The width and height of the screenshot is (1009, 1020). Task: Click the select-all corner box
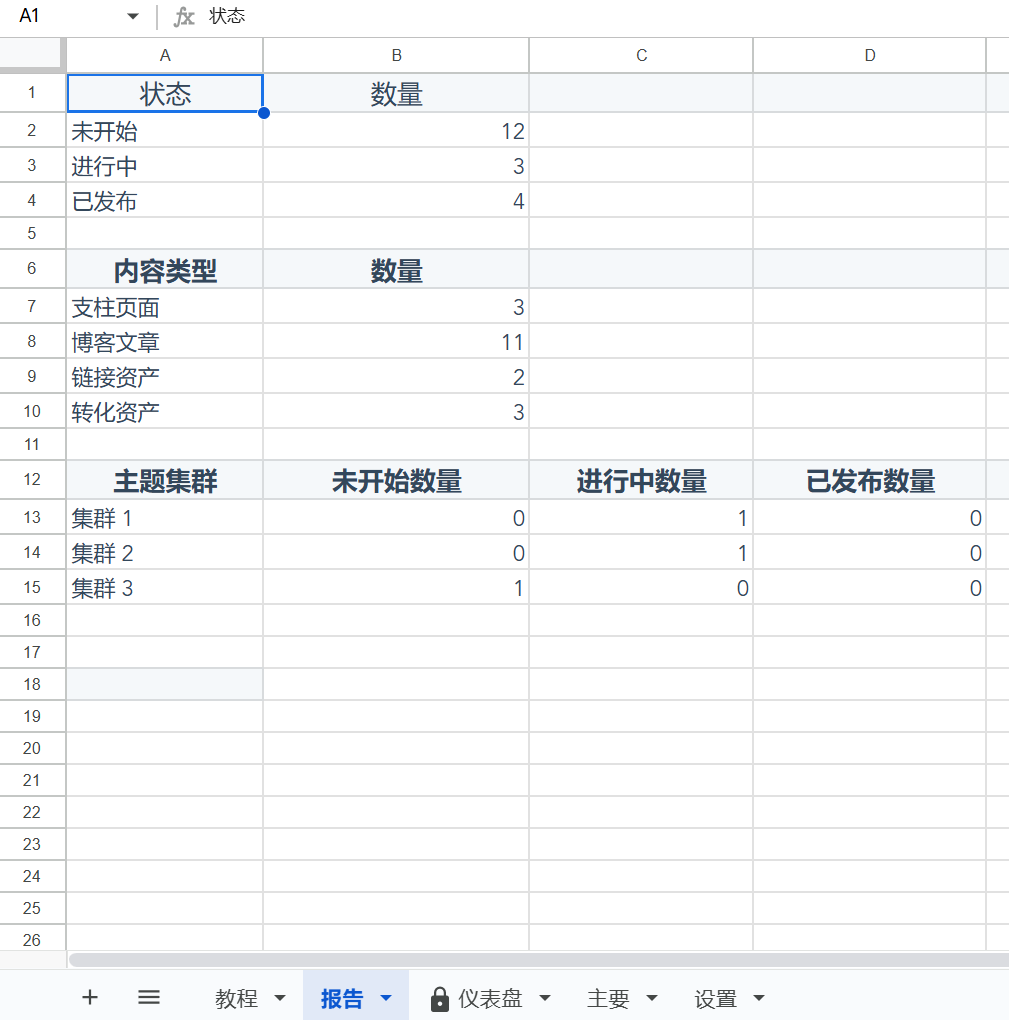tap(32, 55)
